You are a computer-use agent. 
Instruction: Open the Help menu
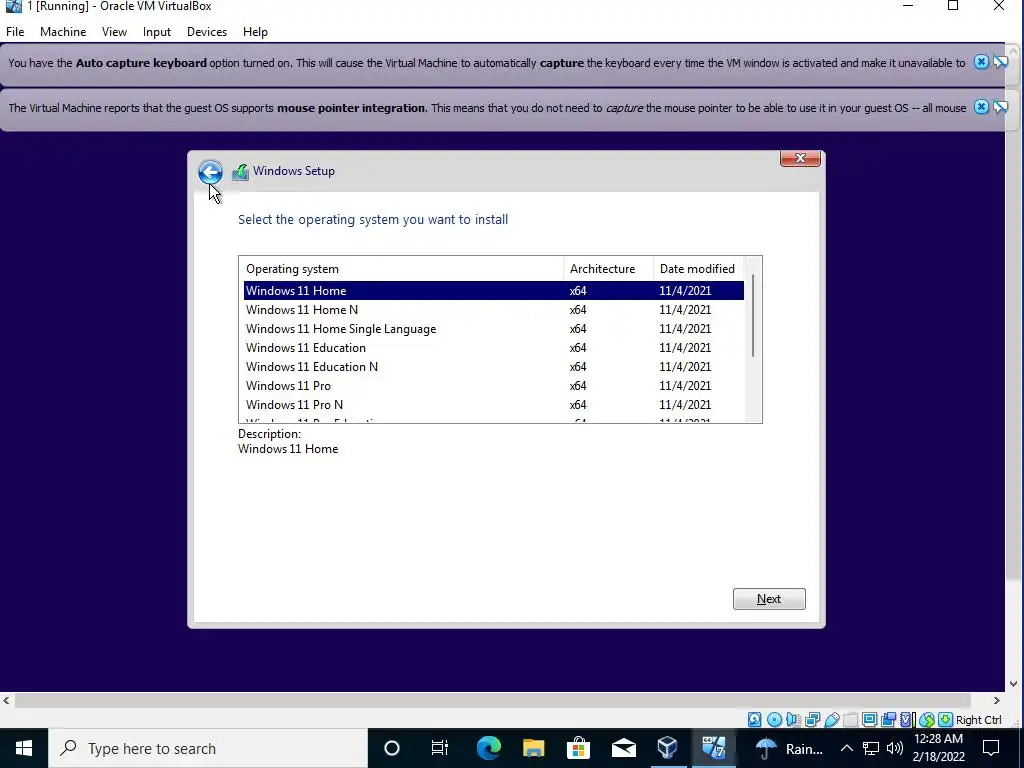(x=255, y=31)
